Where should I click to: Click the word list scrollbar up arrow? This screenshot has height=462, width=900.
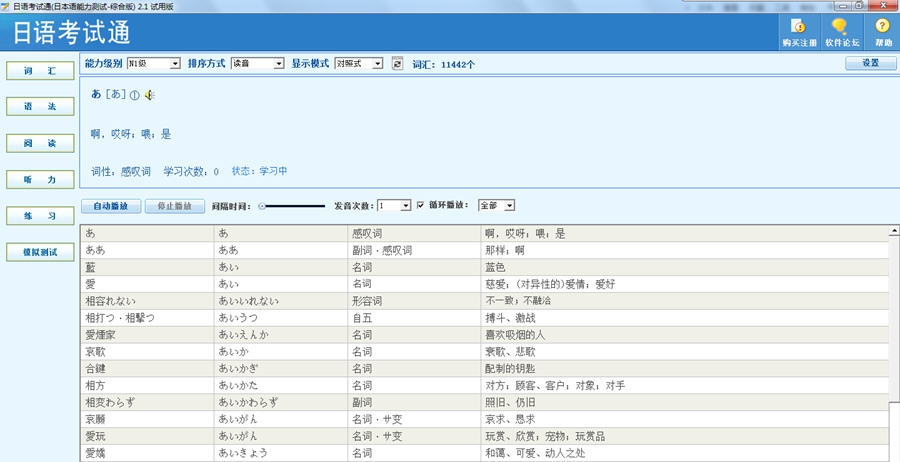click(894, 231)
